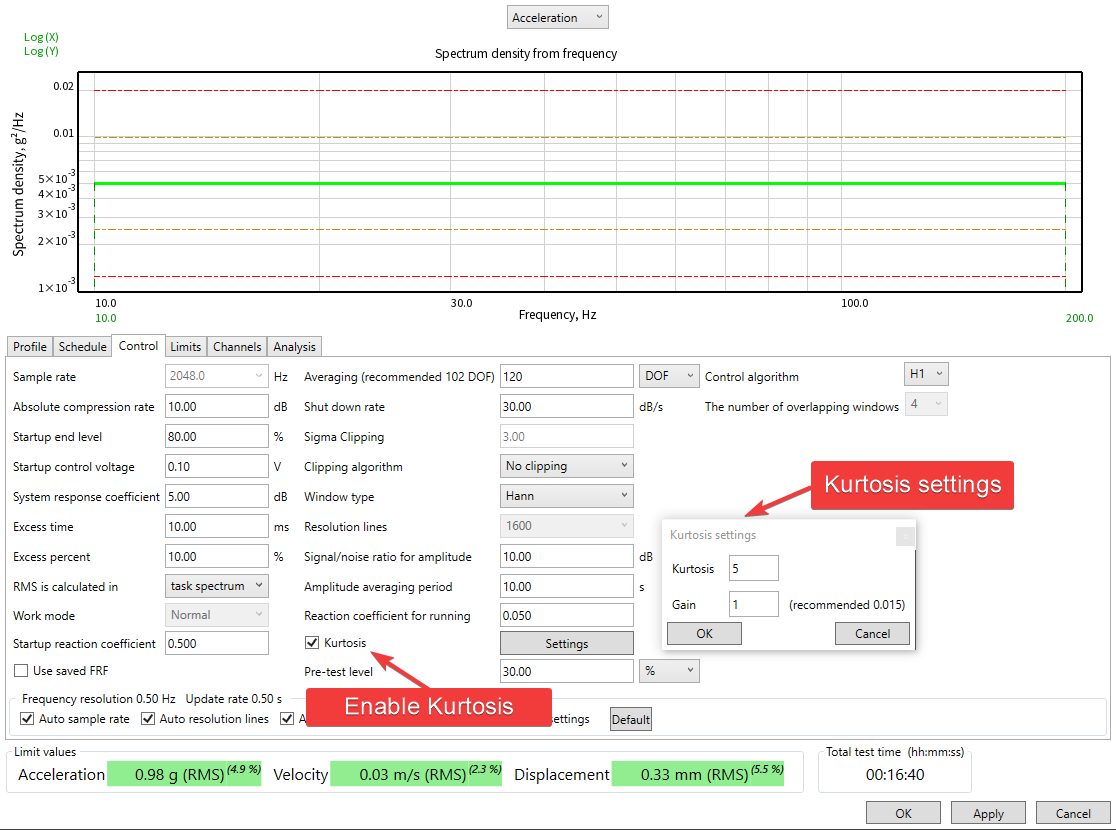Click the Excess percent input field
This screenshot has height=830, width=1116.
tap(216, 557)
